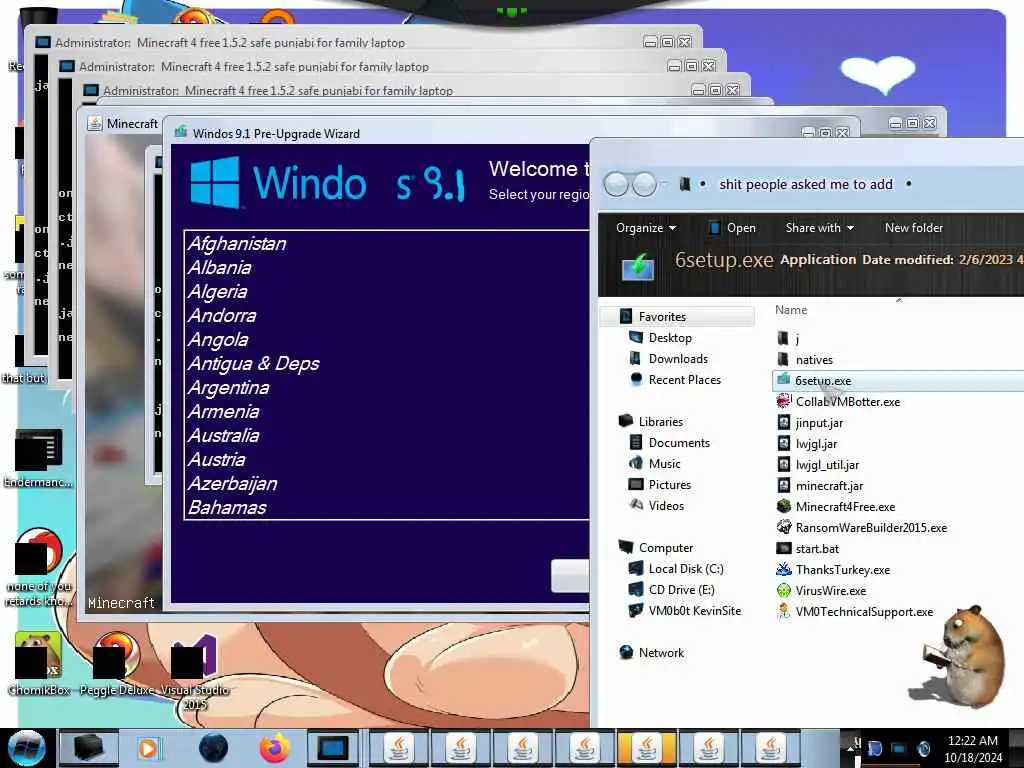
Task: Open Music library
Action: [664, 464]
